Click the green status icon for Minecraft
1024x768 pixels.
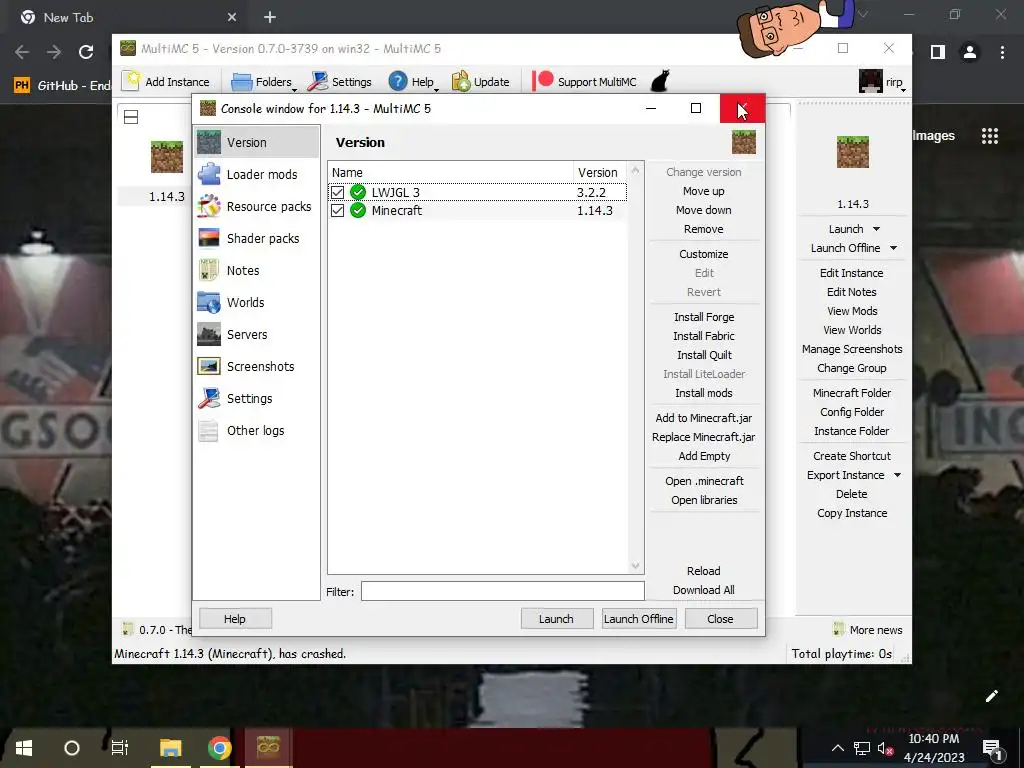pos(358,211)
